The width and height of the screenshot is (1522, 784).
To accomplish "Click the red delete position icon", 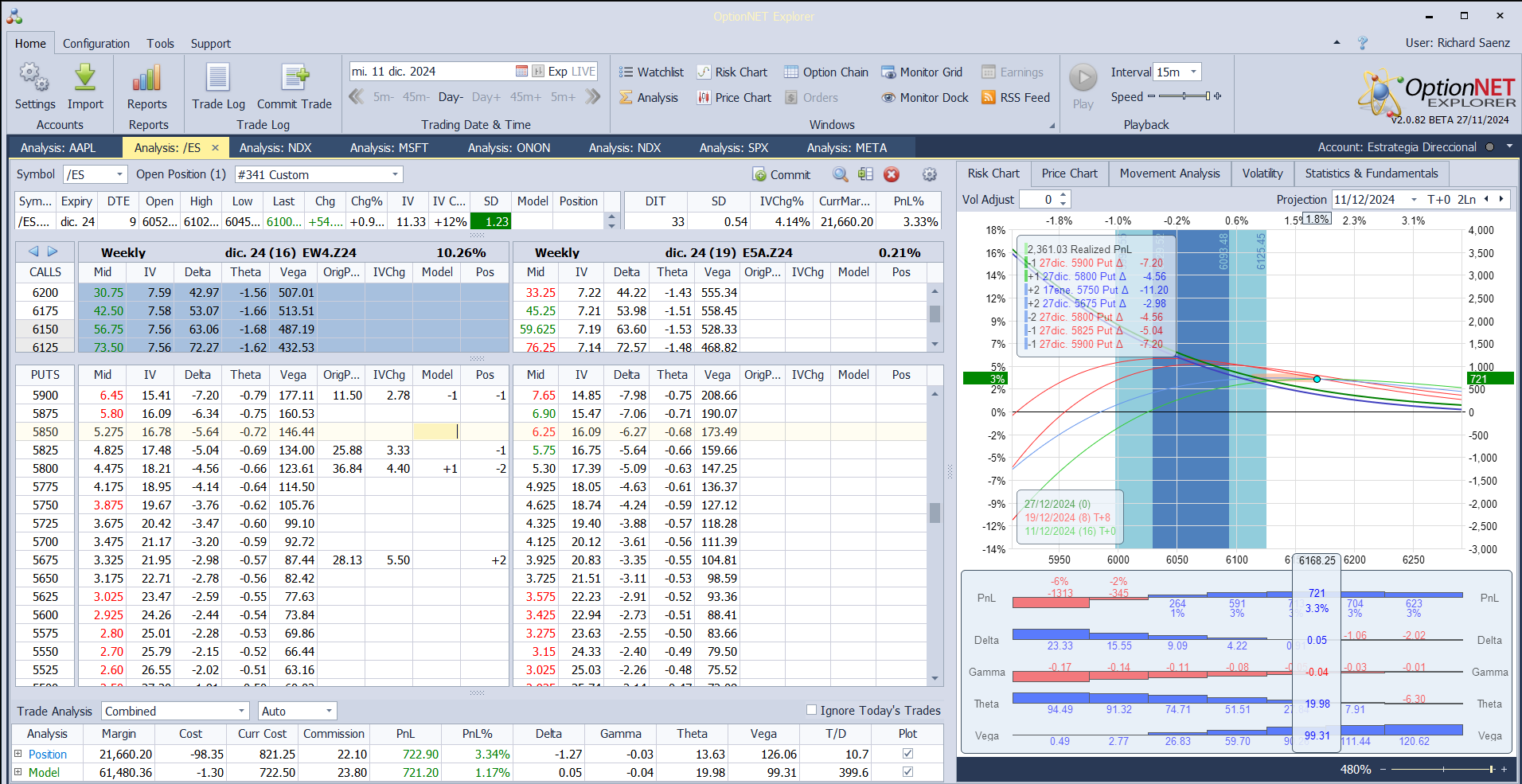I will pyautogui.click(x=892, y=174).
